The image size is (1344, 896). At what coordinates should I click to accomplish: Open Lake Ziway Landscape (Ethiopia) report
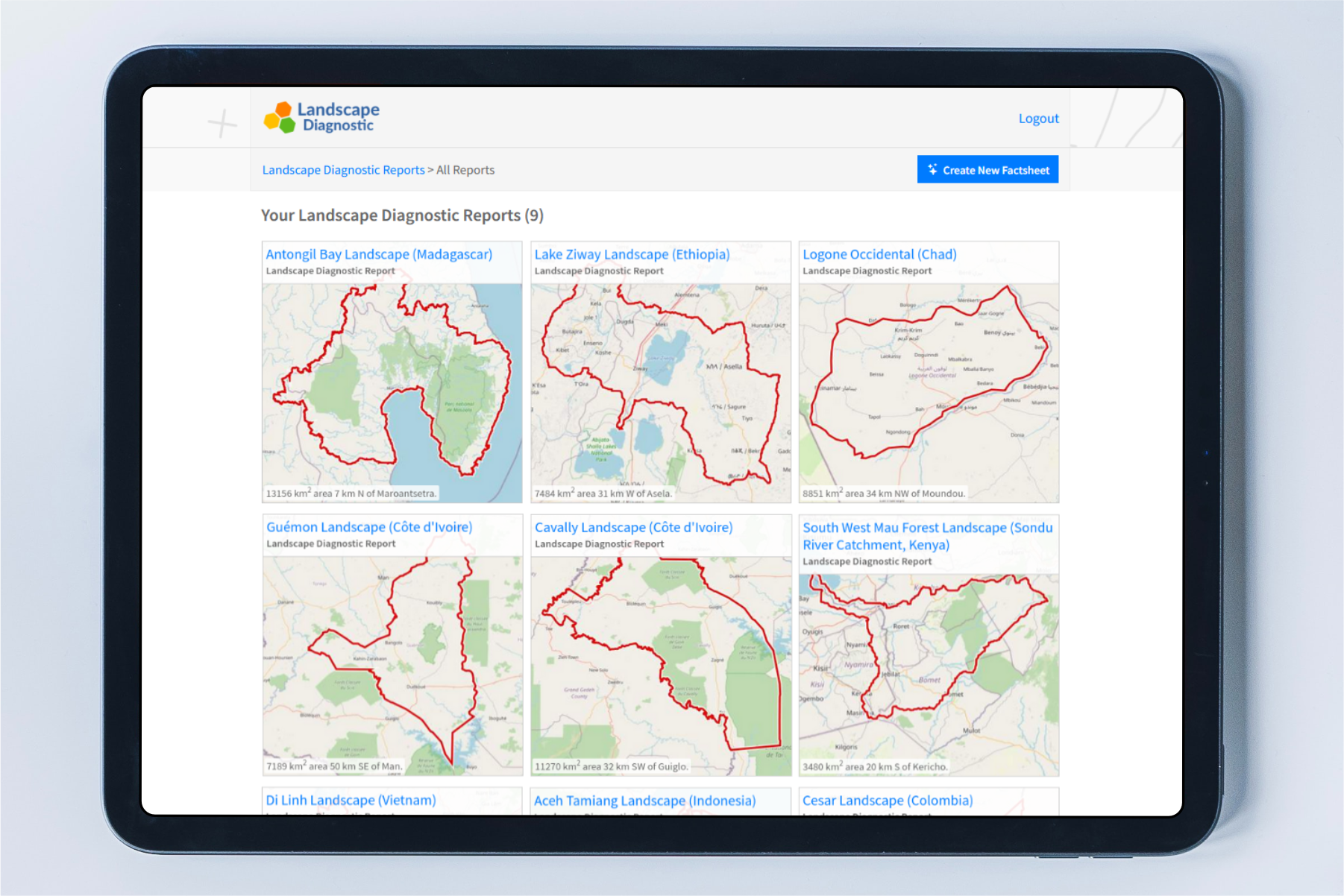click(632, 254)
